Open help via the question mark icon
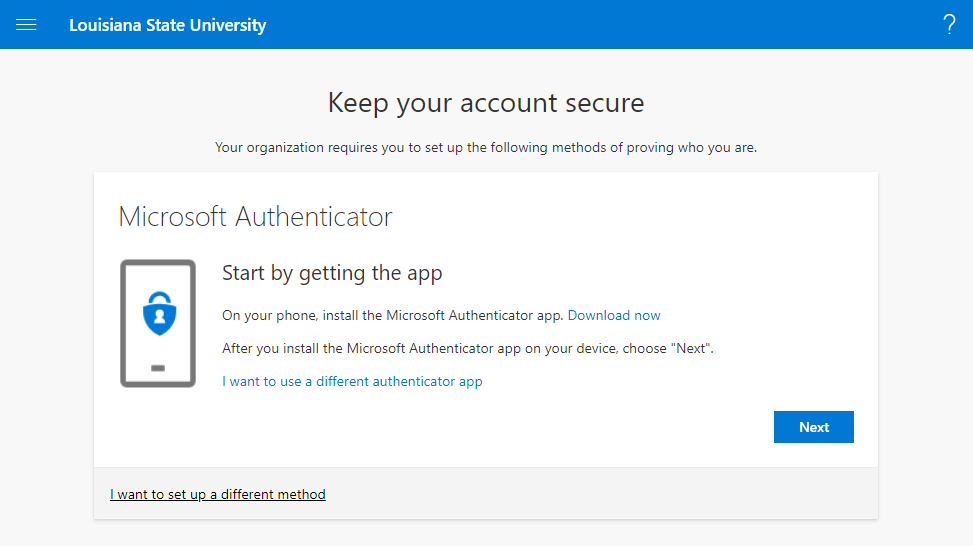Screen dimensions: 973x546 click(949, 25)
